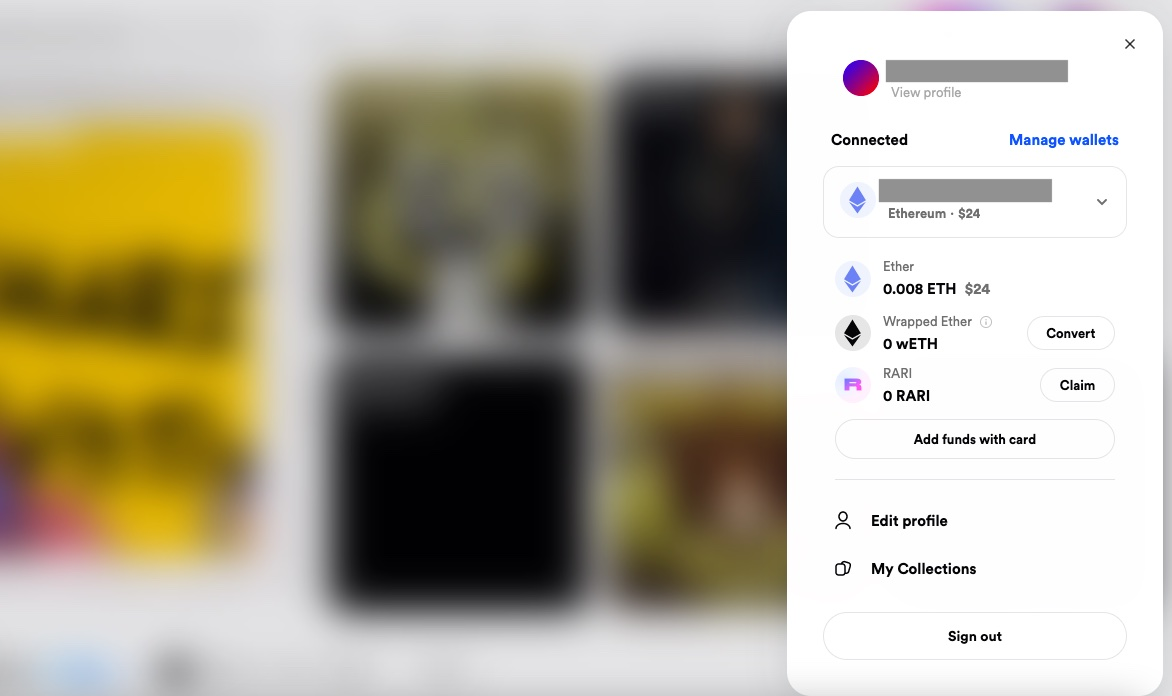Open the Ethereum wallet selector box
Image resolution: width=1172 pixels, height=696 pixels.
[x=975, y=202]
